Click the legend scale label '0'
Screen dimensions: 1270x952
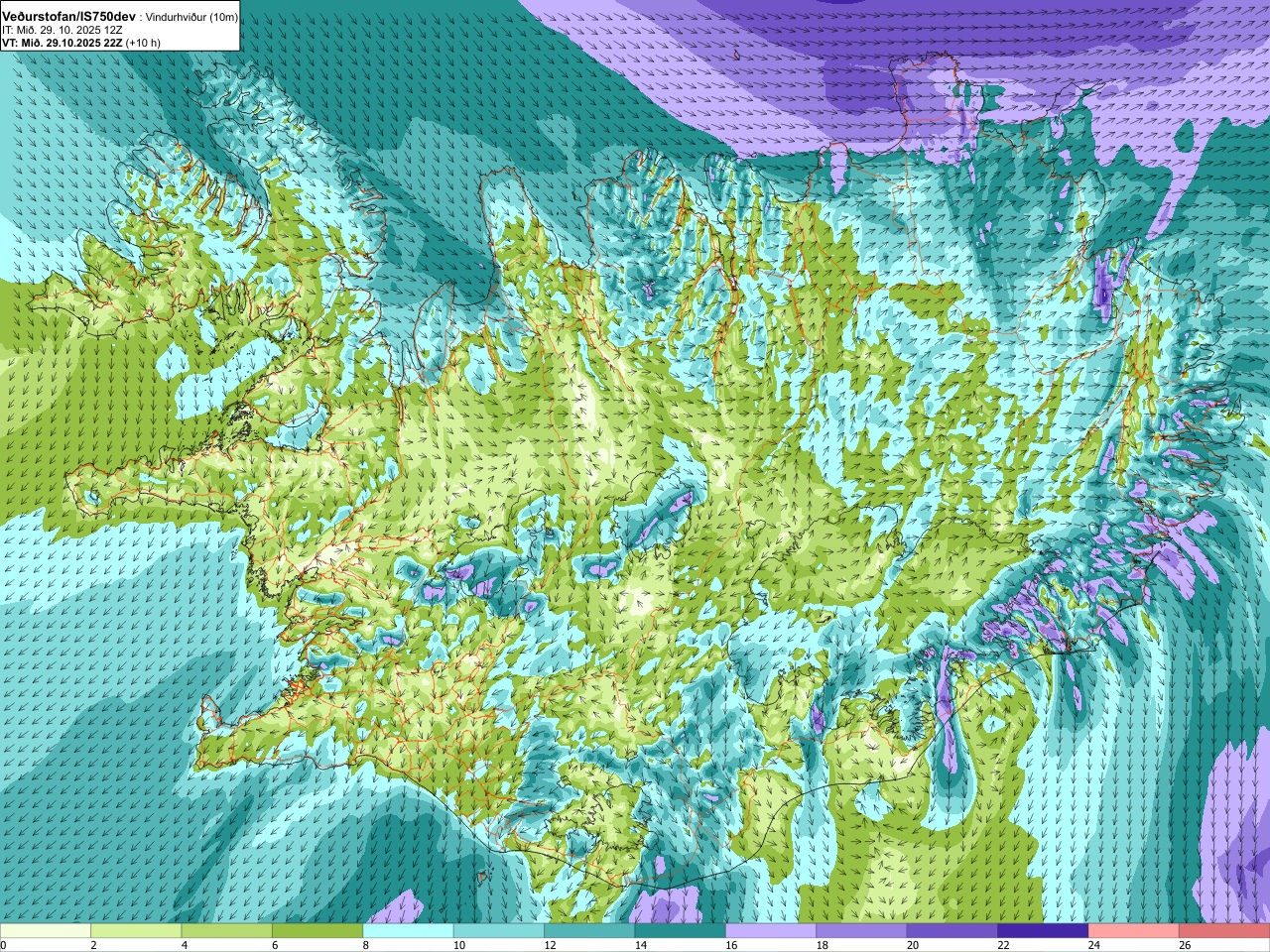coord(4,945)
